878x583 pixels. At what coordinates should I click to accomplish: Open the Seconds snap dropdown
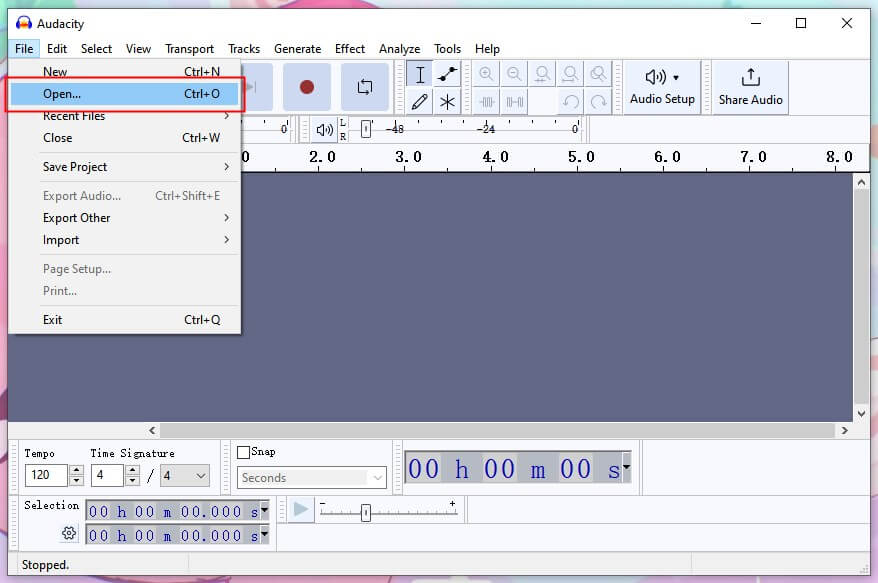click(312, 478)
